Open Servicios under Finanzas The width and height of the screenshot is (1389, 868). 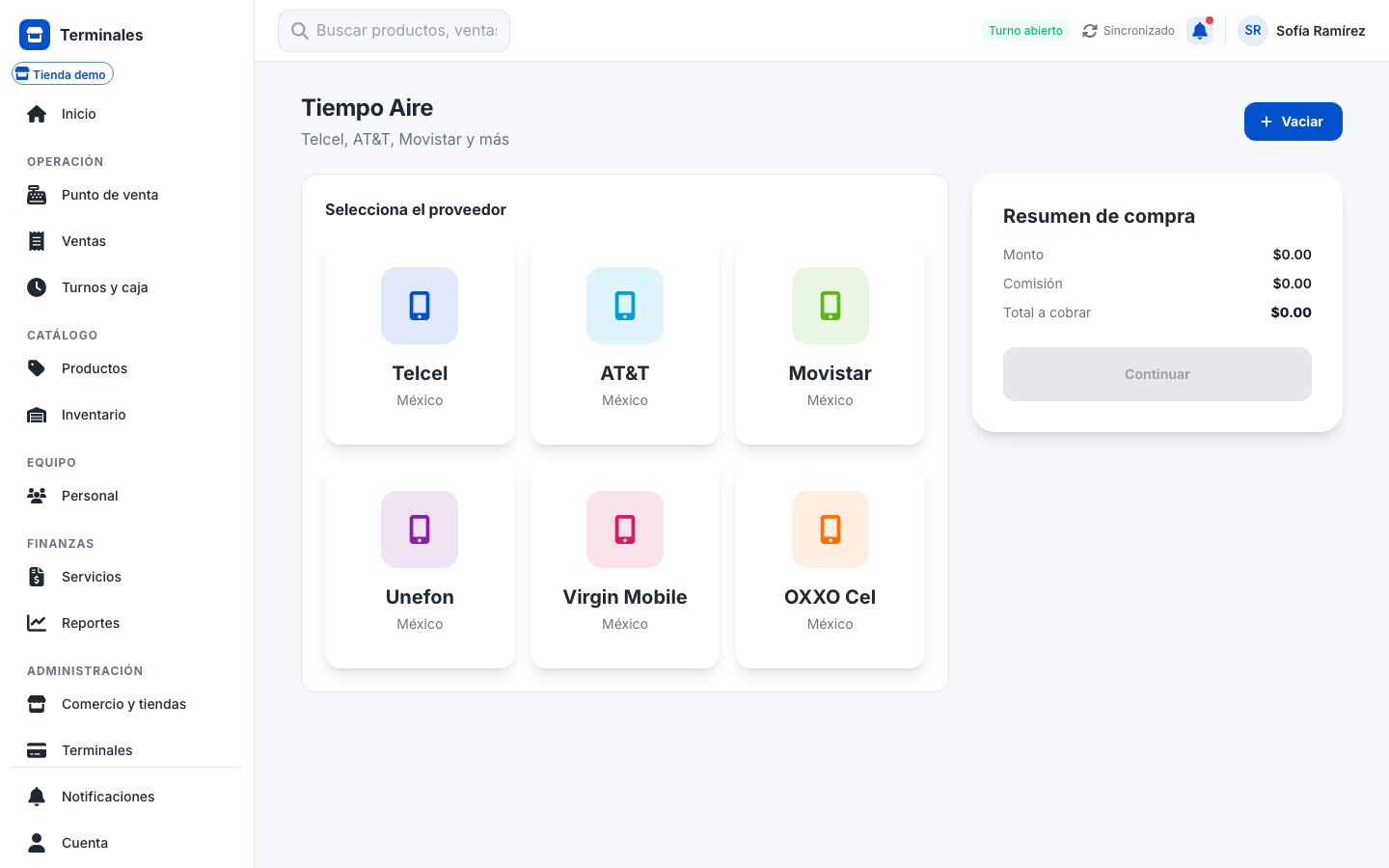coord(126,577)
